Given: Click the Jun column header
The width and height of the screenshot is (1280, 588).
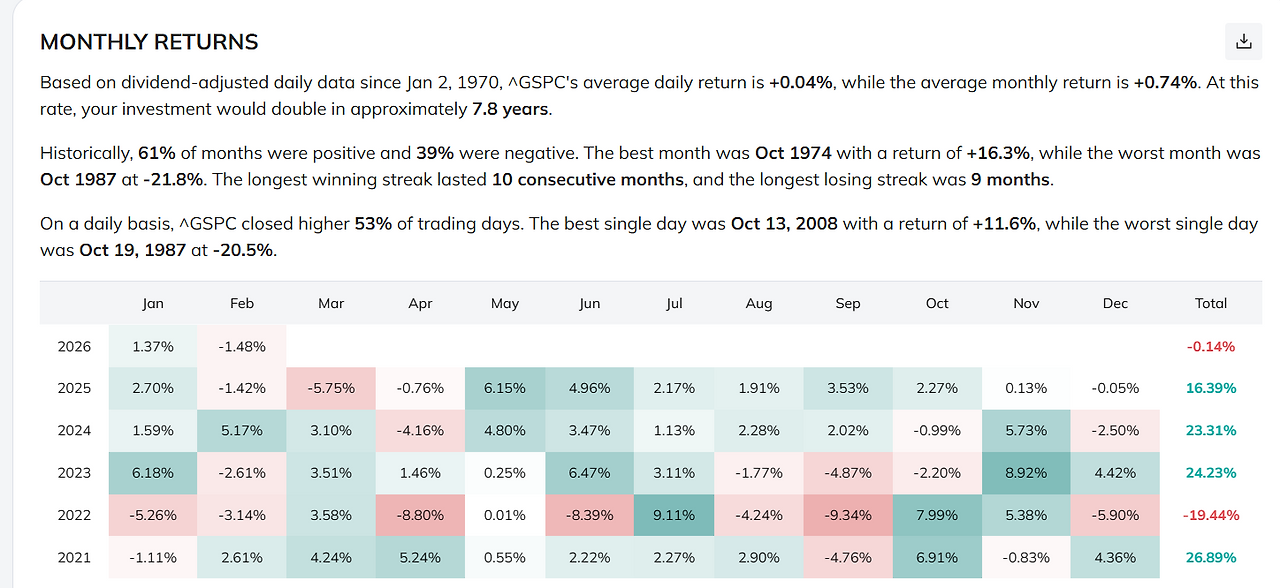Looking at the screenshot, I should pos(589,303).
